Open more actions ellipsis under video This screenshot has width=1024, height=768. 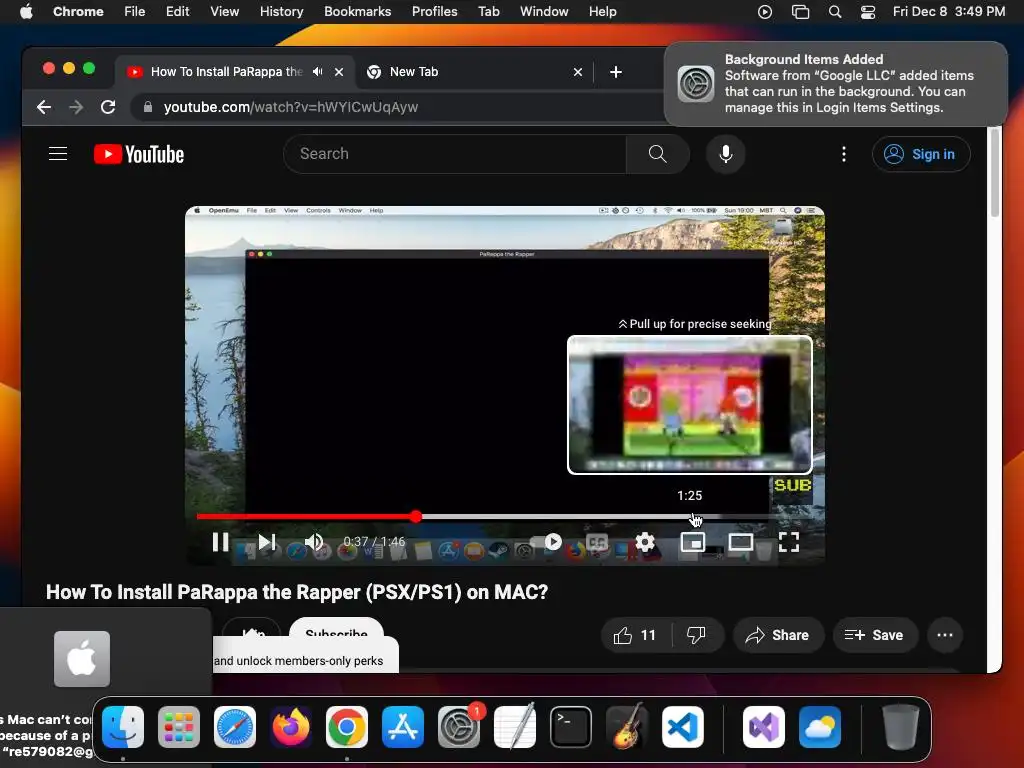(x=944, y=635)
